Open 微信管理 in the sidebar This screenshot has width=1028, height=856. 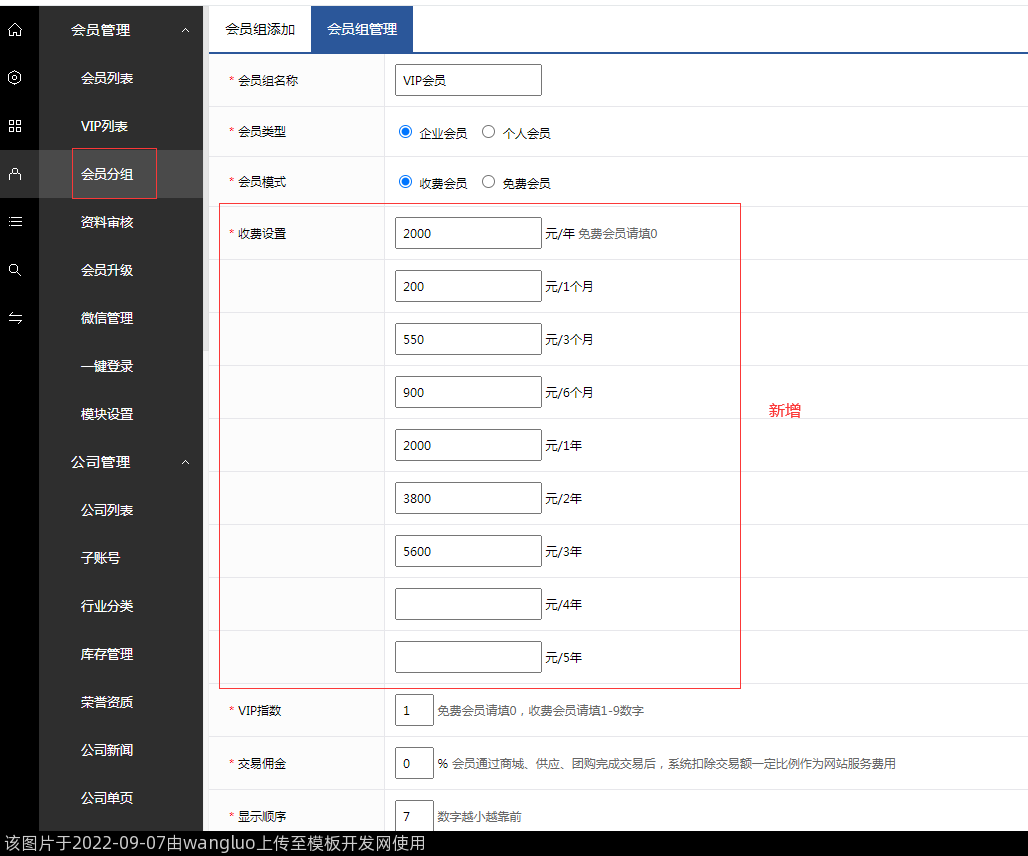point(107,318)
